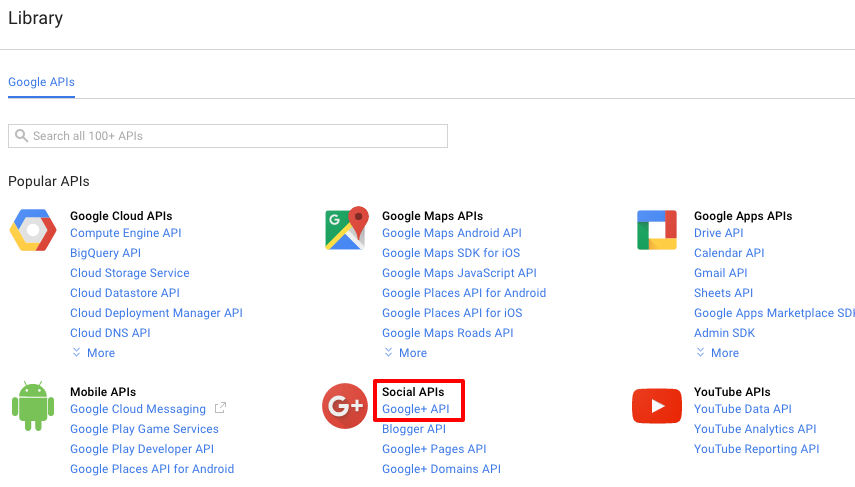The height and width of the screenshot is (487, 855).
Task: Click the YouTube play button icon
Action: point(657,406)
